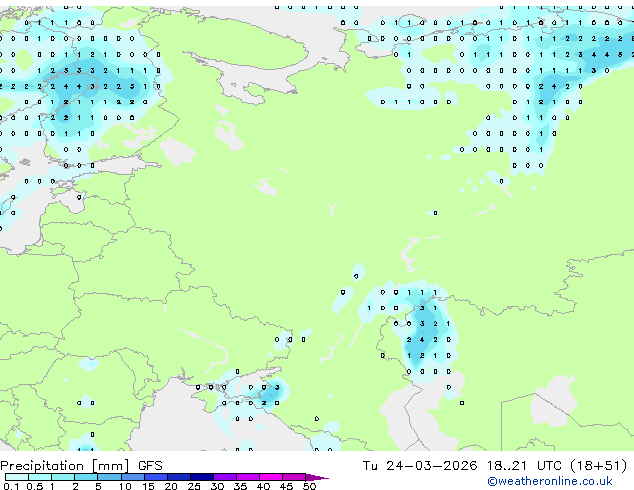Click the legend value '40'
Image resolution: width=634 pixels, height=490 pixels.
(263, 486)
